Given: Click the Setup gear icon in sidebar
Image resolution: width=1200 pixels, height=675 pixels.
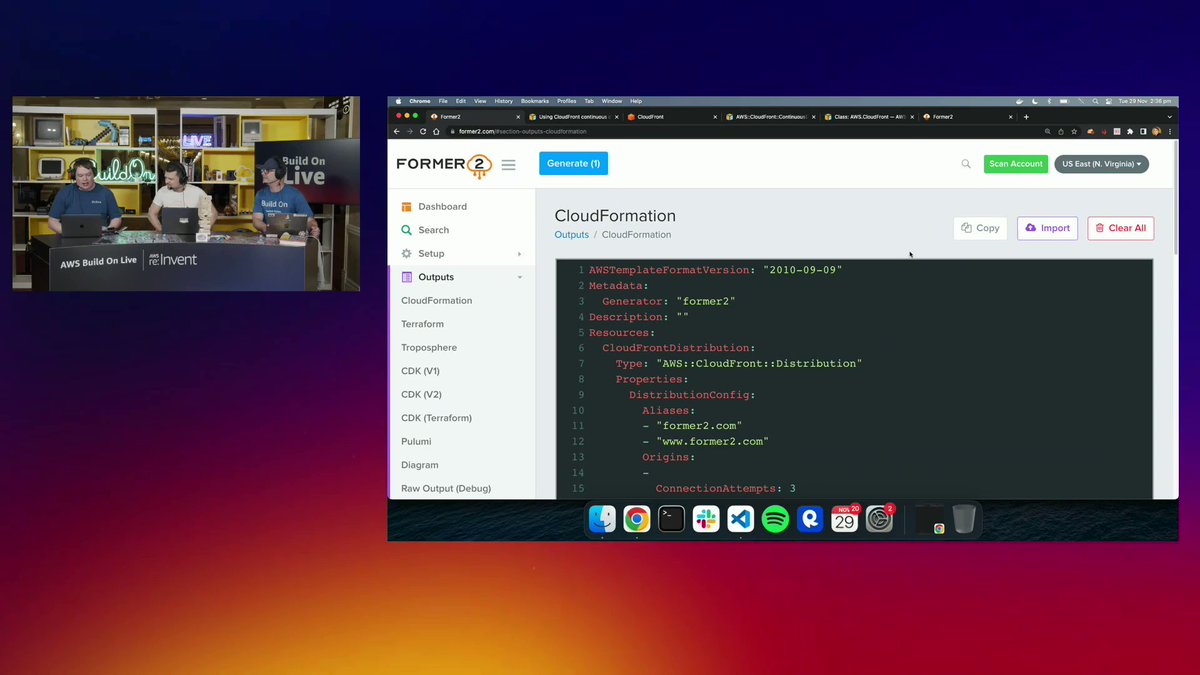Looking at the screenshot, I should [407, 254].
